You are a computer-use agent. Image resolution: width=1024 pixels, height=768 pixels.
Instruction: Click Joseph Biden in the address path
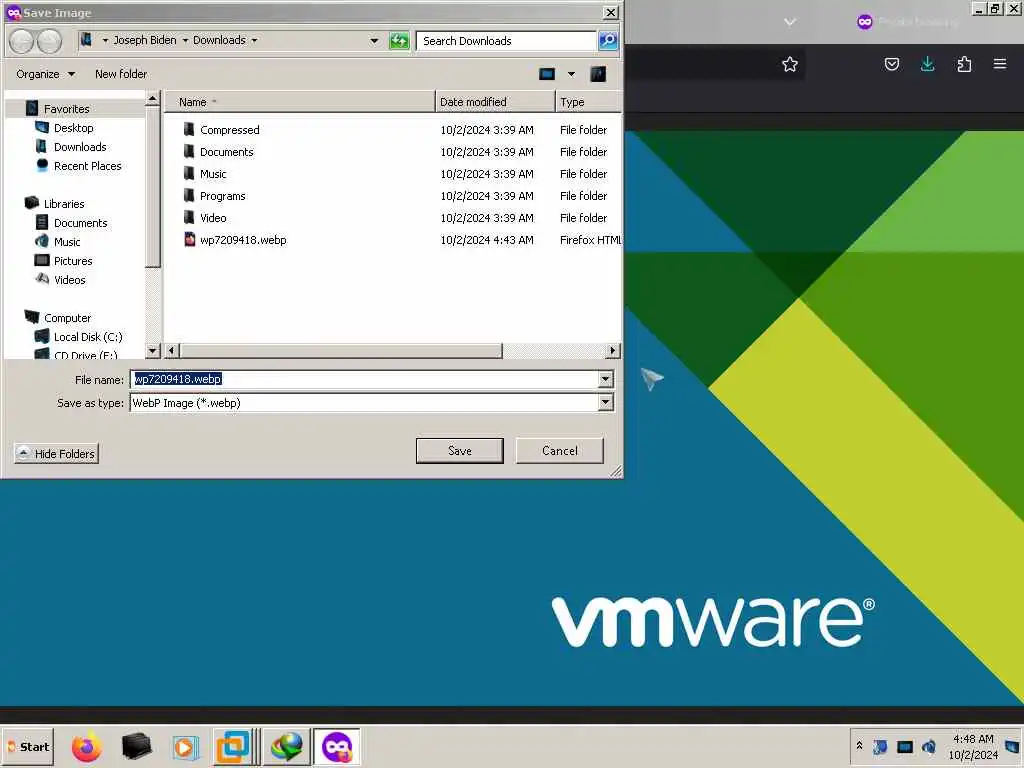[144, 40]
